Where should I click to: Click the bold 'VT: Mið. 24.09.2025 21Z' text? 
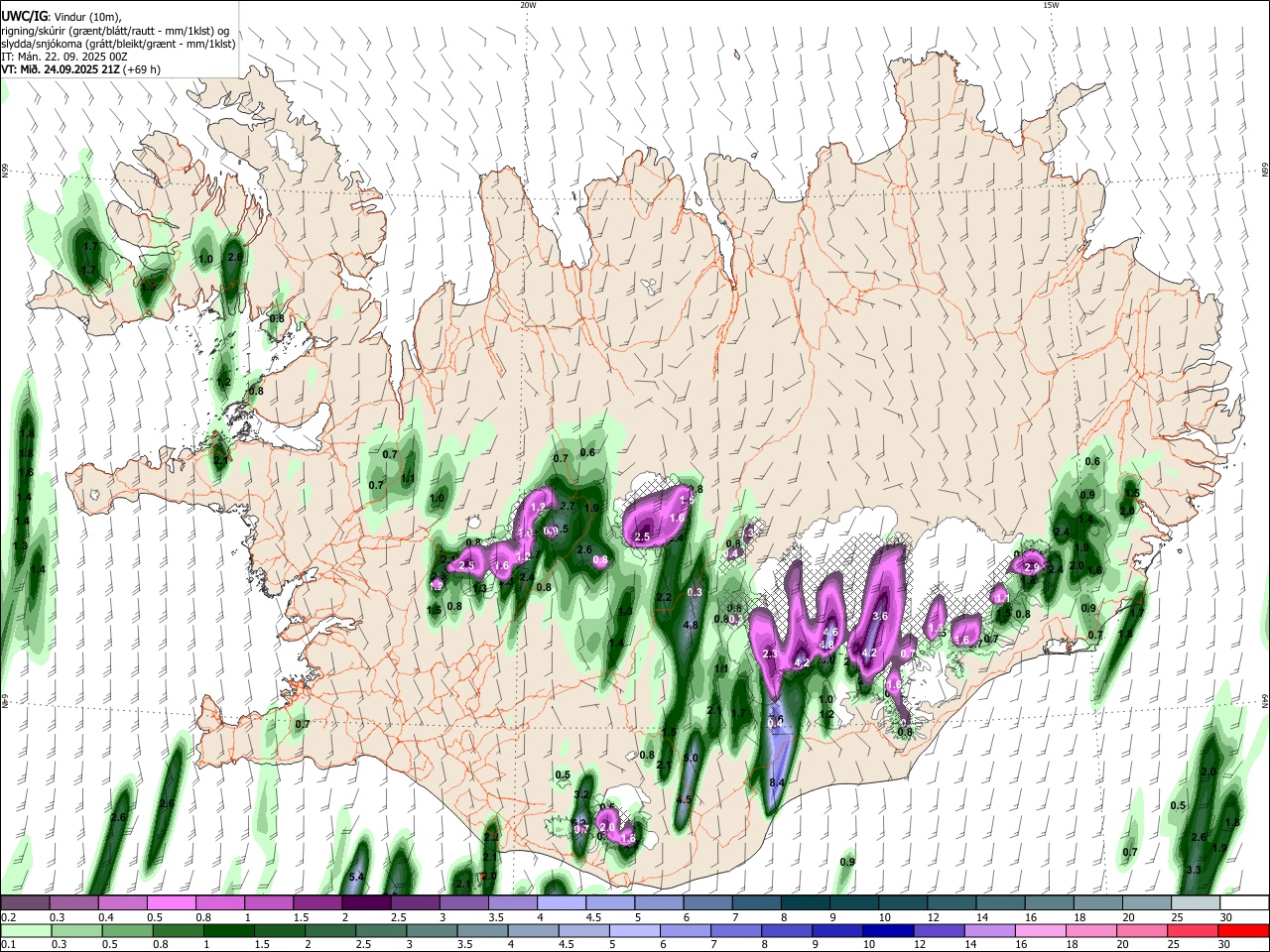tap(60, 69)
